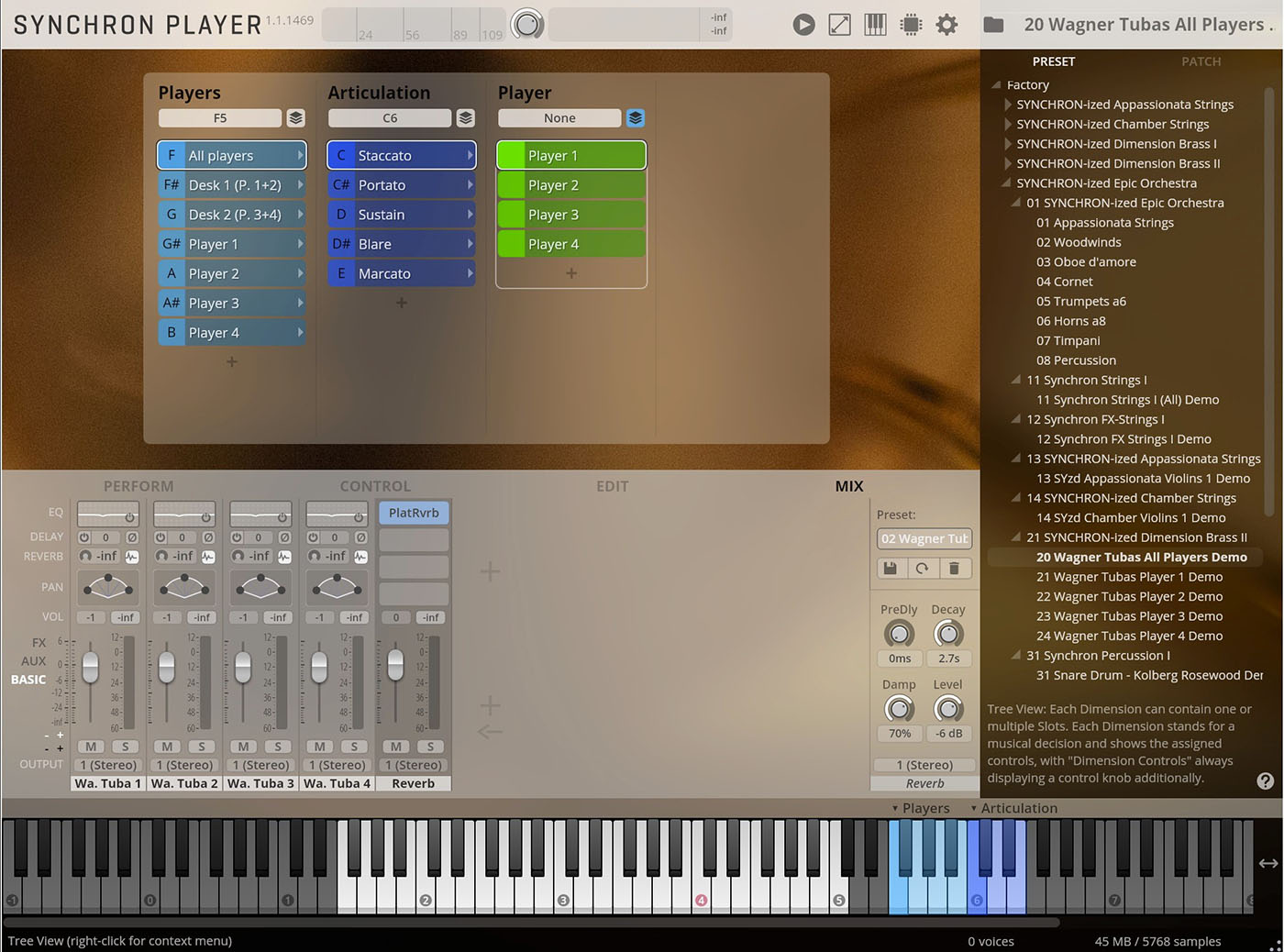Toggle EQ power on Wa. Tuba 4

360,517
